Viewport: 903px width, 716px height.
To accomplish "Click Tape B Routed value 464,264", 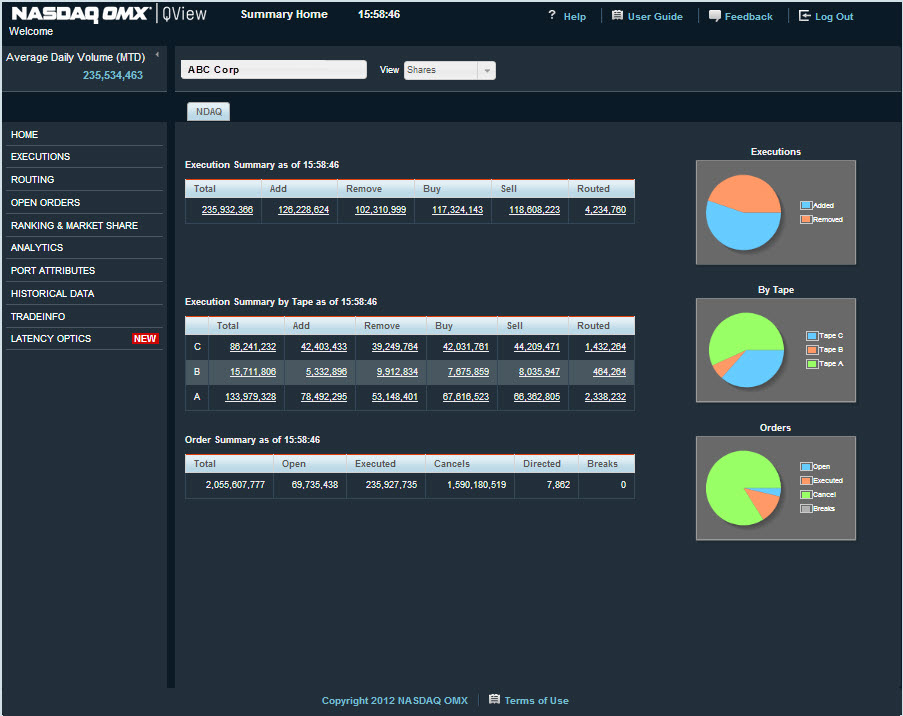I will click(x=609, y=372).
